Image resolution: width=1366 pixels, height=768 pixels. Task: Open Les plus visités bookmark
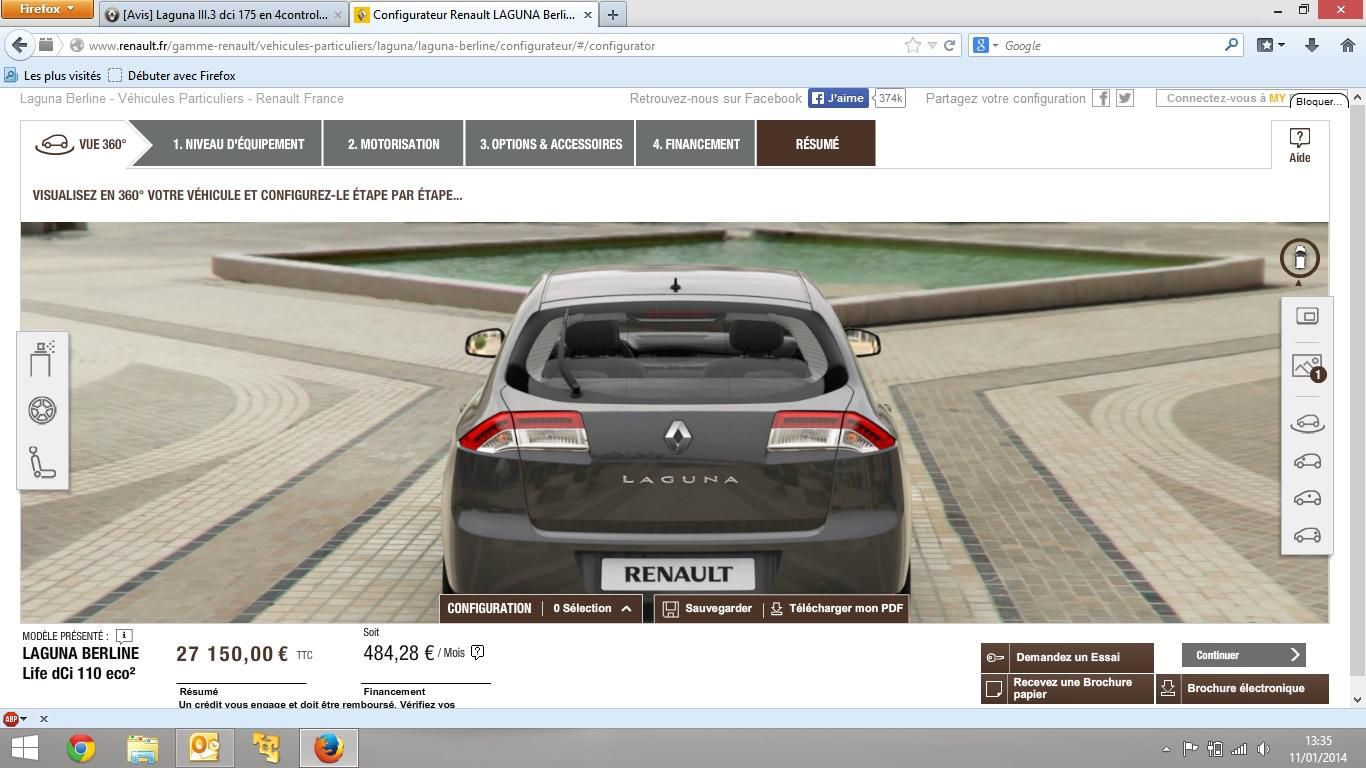click(53, 75)
